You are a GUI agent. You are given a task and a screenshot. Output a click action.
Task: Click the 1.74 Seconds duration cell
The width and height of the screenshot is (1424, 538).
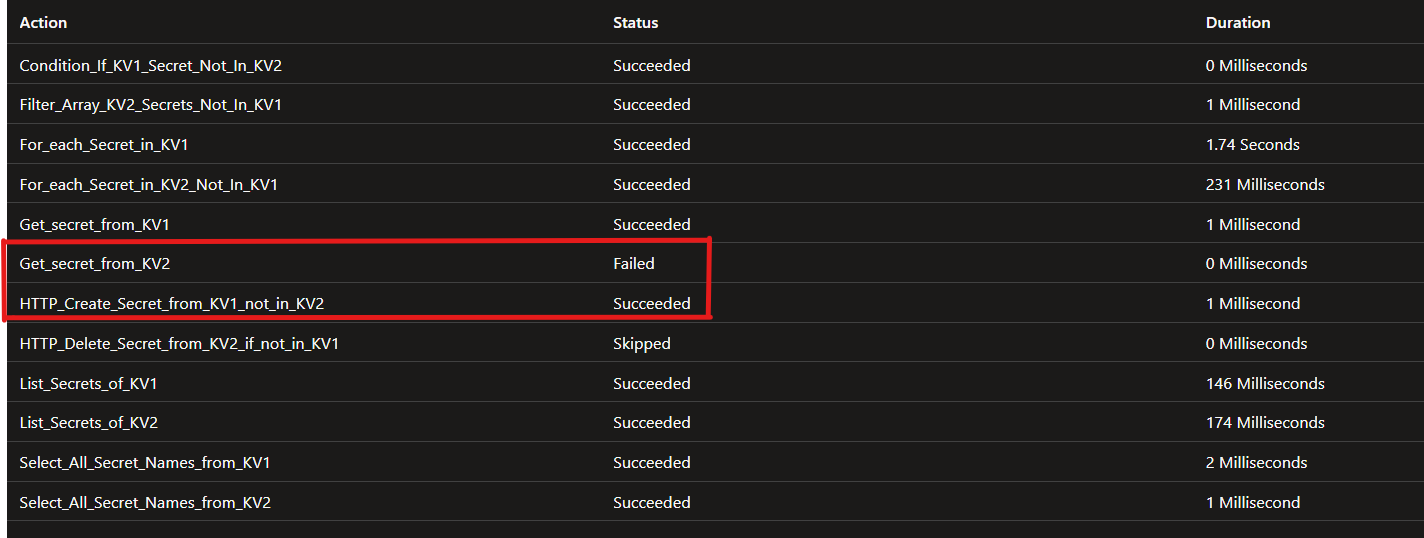(1252, 145)
